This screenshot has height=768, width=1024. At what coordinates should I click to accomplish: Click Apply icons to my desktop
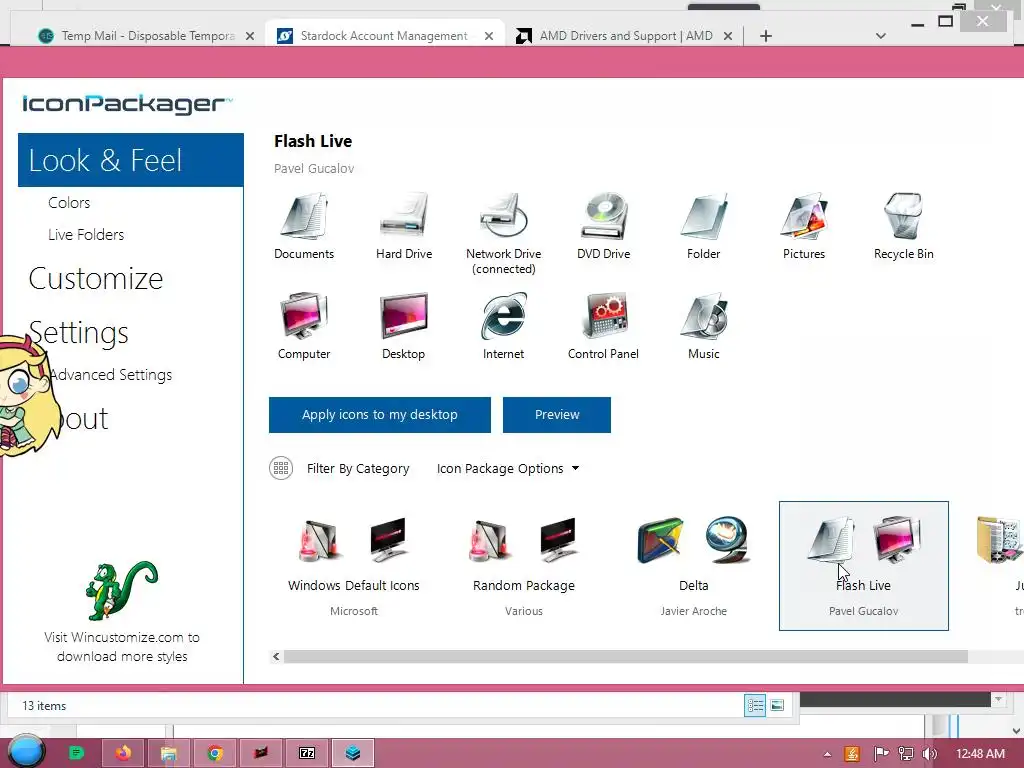[379, 415]
